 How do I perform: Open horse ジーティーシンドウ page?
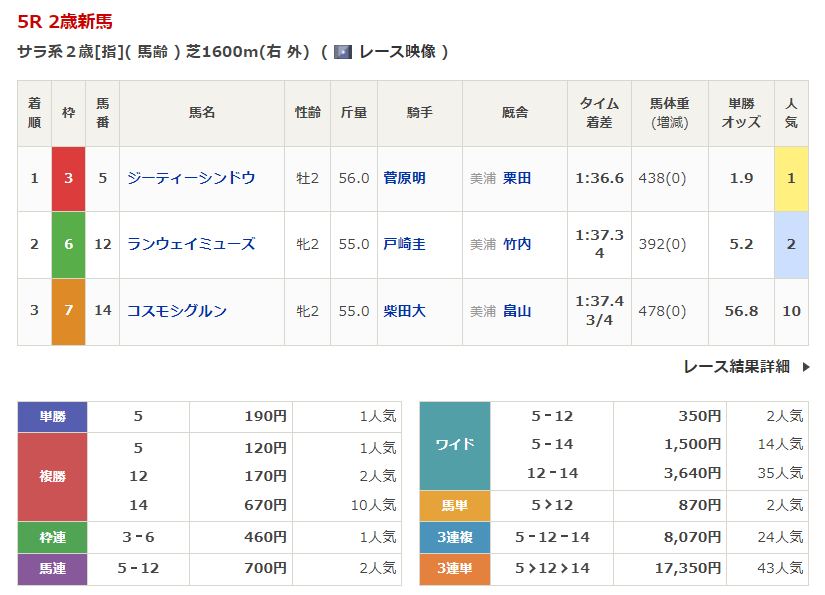point(191,178)
